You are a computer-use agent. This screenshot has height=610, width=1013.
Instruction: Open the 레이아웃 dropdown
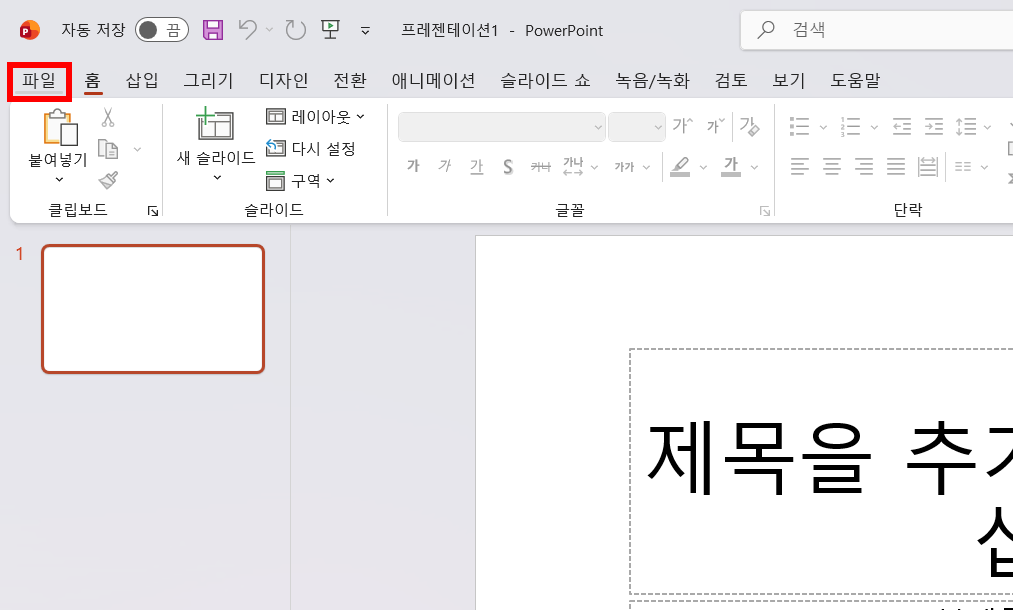tap(315, 117)
